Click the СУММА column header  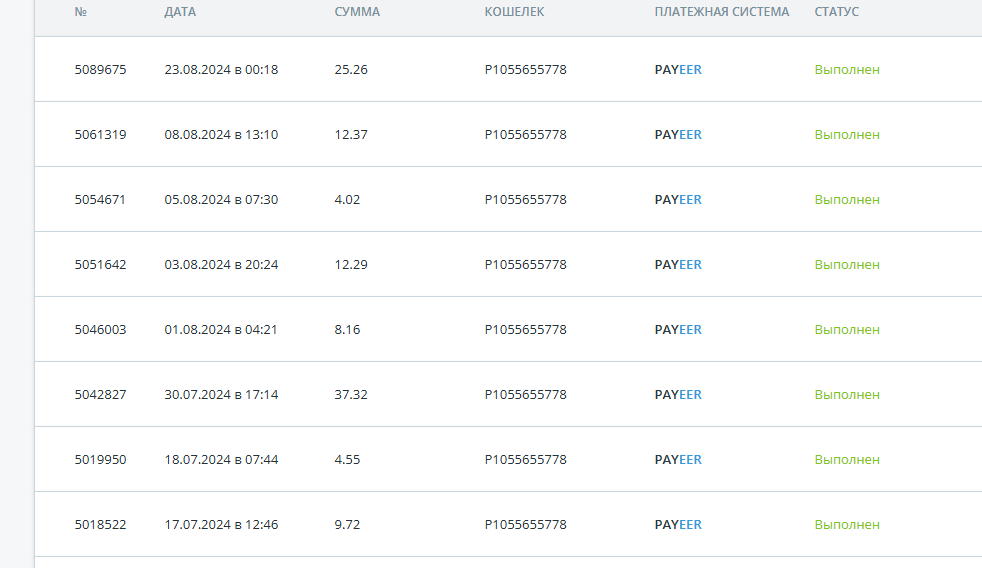point(357,12)
